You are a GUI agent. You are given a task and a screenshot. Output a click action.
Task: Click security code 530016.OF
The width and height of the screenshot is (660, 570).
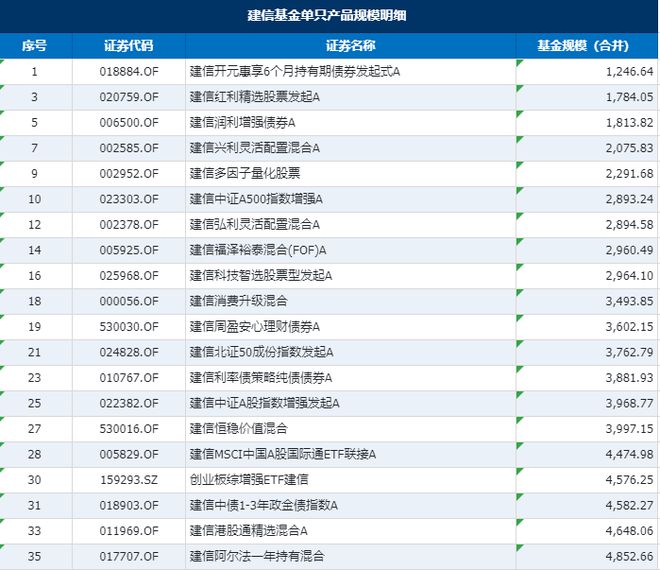(129, 429)
